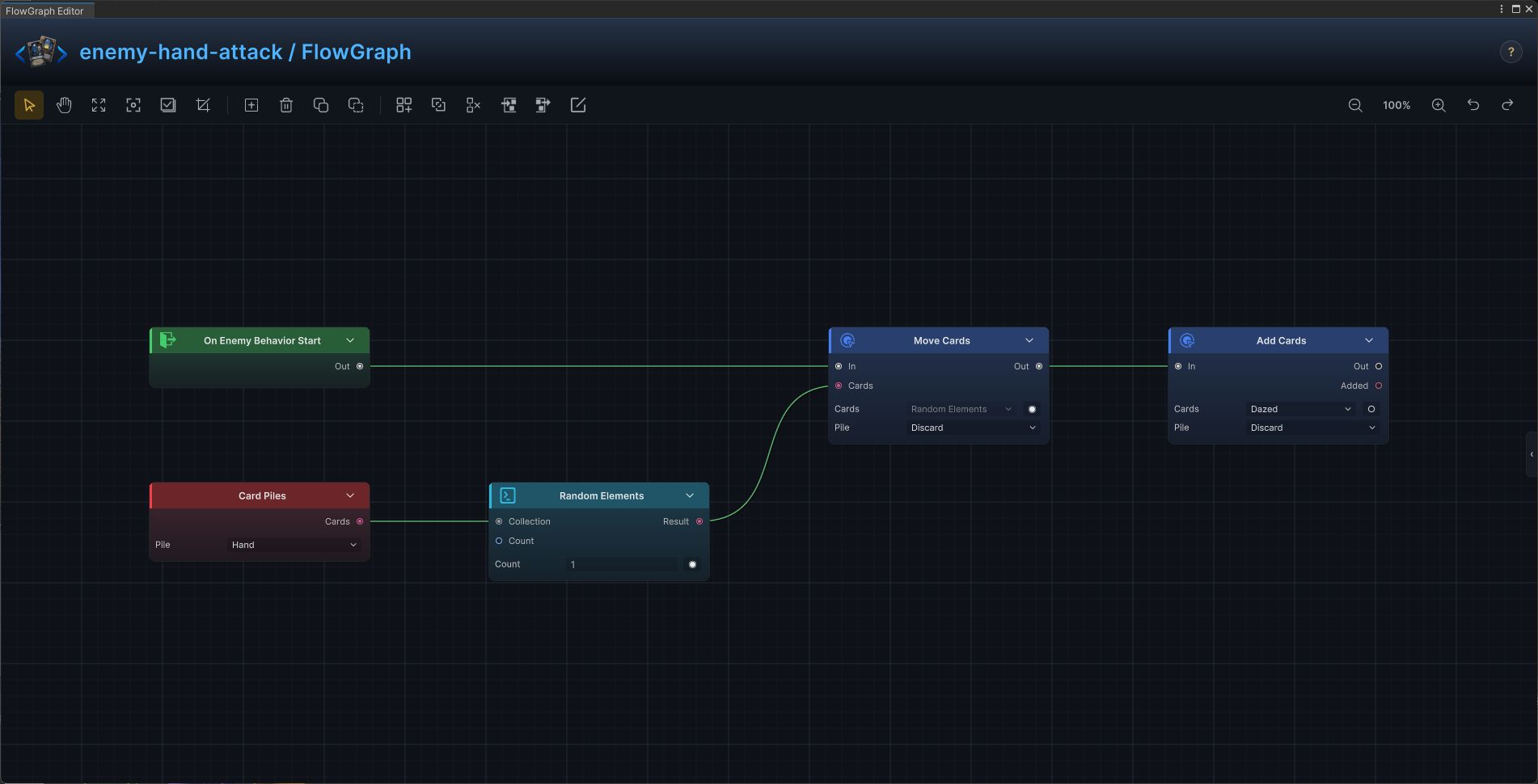The height and width of the screenshot is (784, 1538).
Task: Open Move Cards Pile dropdown showing Discard
Action: coord(974,428)
